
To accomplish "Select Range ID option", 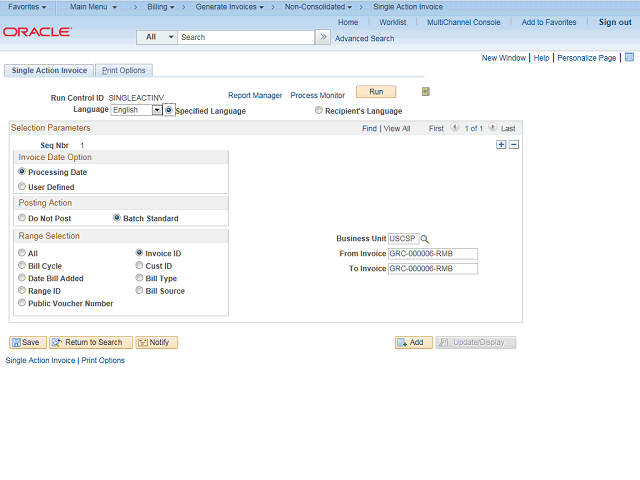I will (22, 291).
